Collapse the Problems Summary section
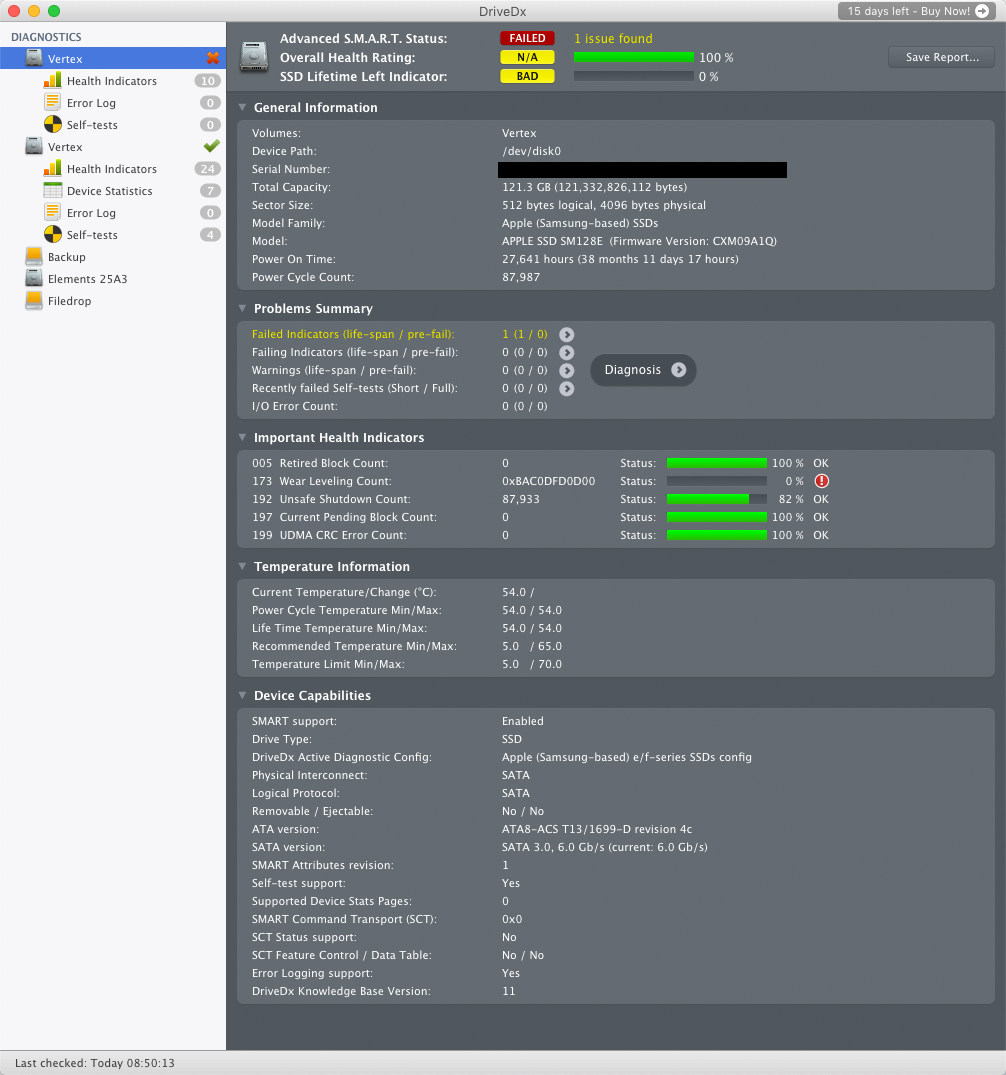This screenshot has width=1006, height=1075. tap(242, 309)
